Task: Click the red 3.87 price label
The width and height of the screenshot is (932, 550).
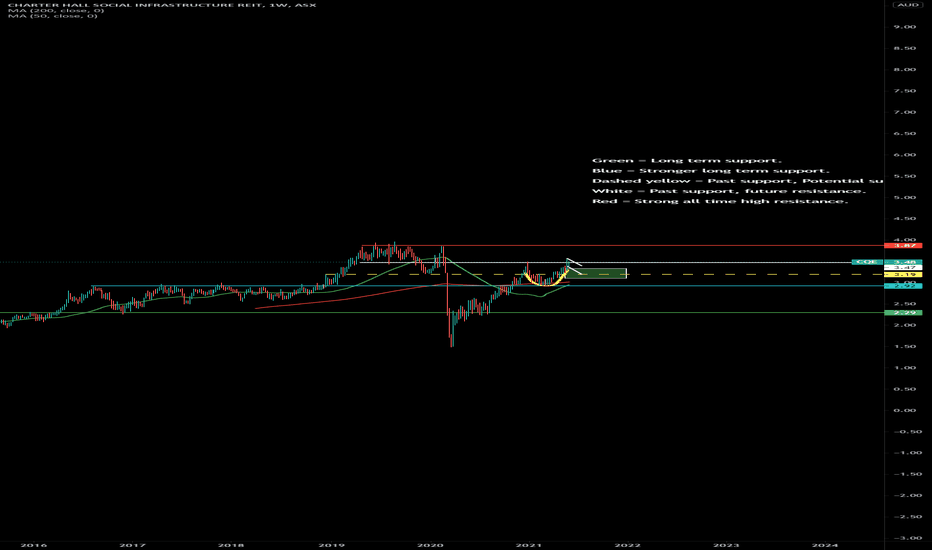Action: 903,246
